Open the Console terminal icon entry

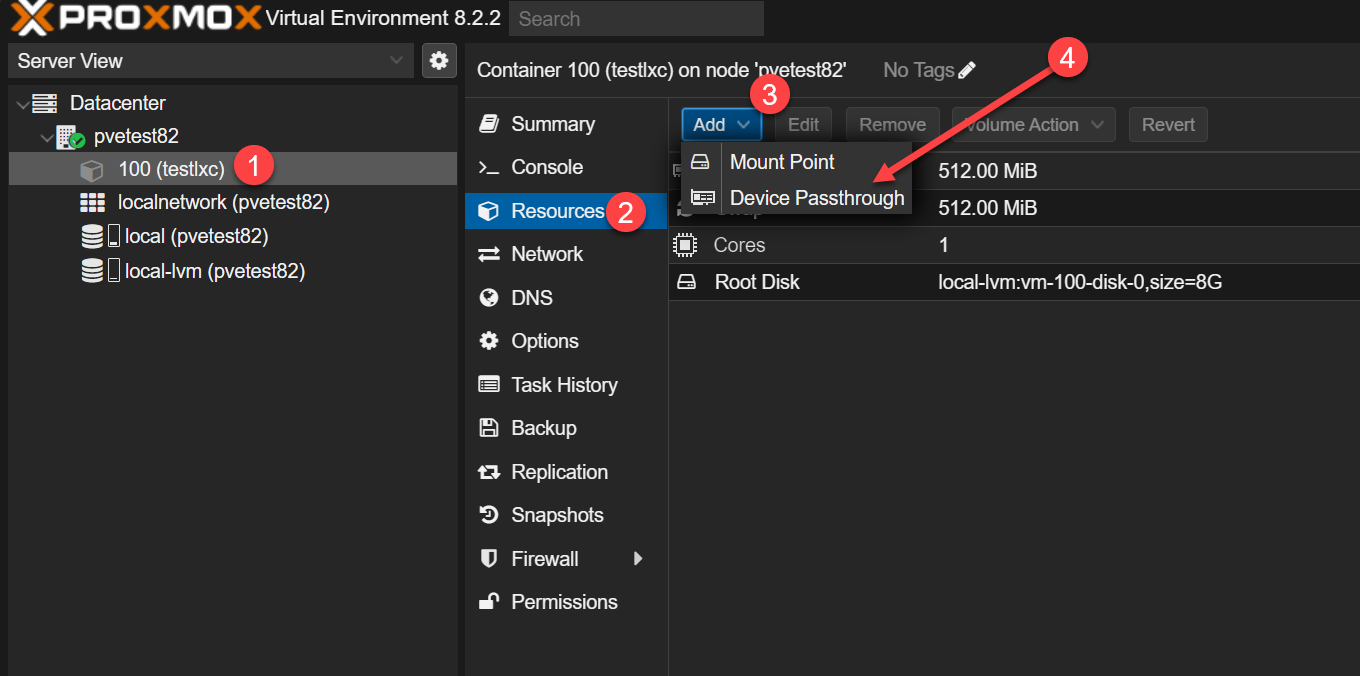489,168
